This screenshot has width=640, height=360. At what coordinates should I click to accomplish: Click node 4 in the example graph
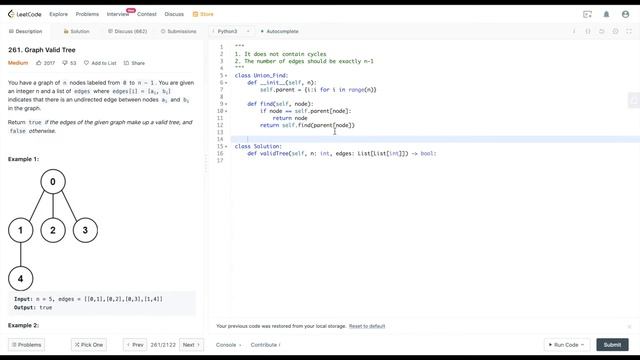[20, 279]
